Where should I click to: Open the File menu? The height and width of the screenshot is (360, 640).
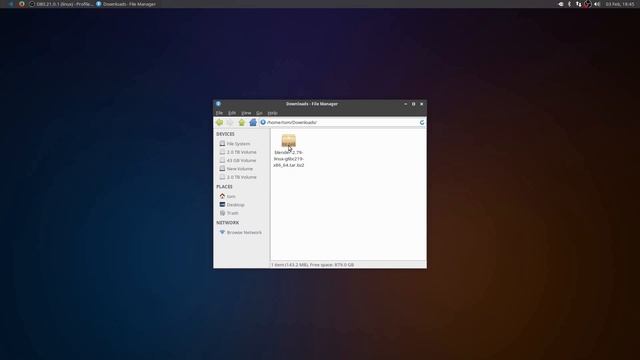pos(219,113)
